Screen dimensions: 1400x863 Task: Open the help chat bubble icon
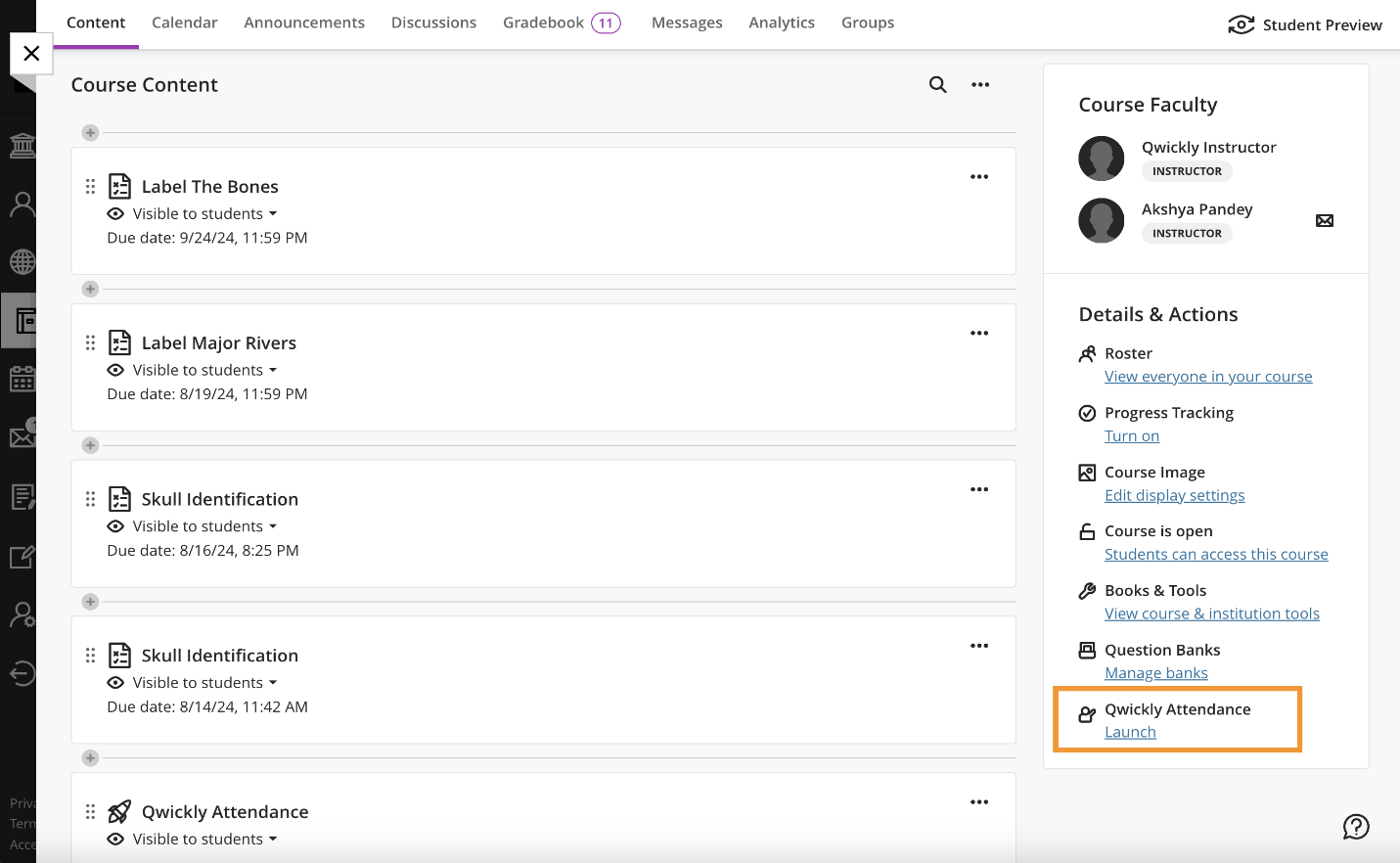point(1356,827)
